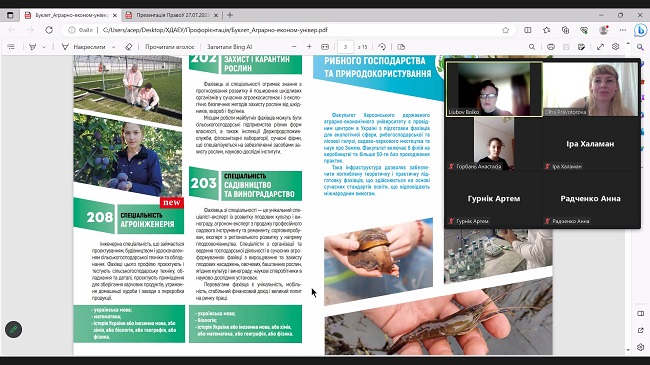Screen dimensions: 650x365
Task: Expand the highlighter options dropdown arrow
Action: click(x=44, y=47)
